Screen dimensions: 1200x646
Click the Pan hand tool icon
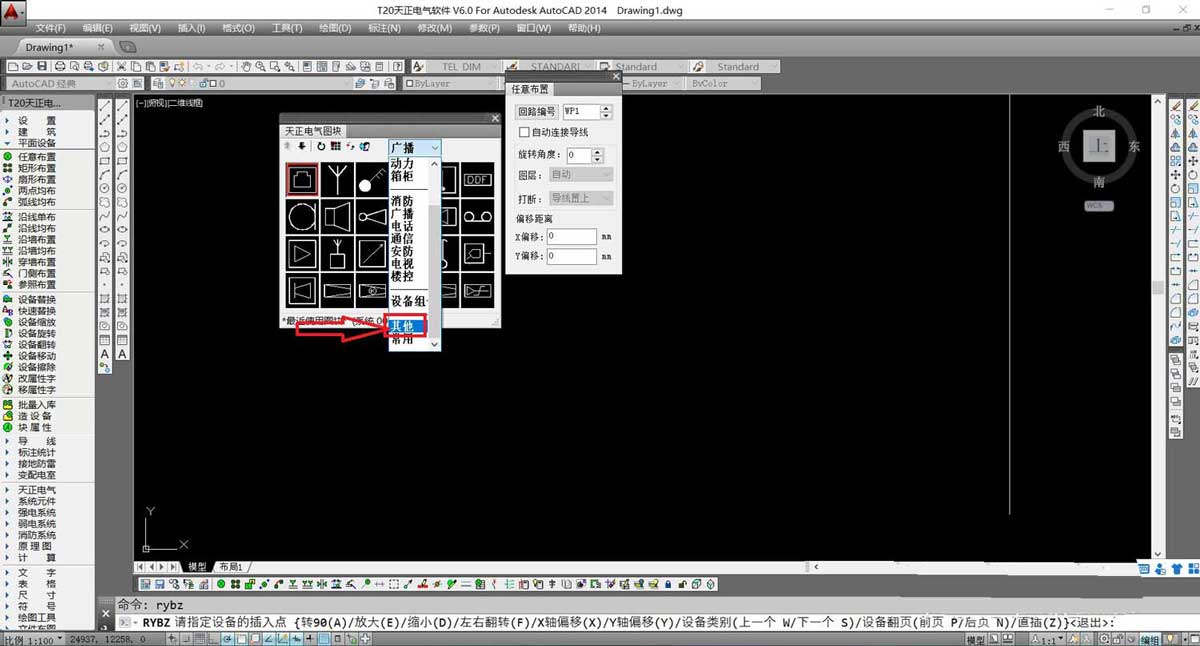pyautogui.click(x=245, y=67)
